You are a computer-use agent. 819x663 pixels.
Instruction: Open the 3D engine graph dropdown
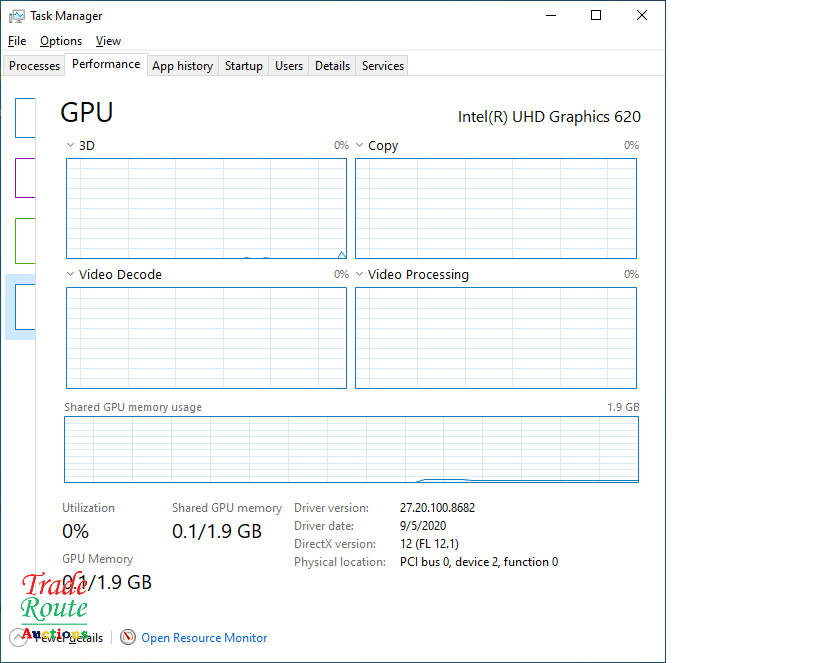(x=71, y=146)
